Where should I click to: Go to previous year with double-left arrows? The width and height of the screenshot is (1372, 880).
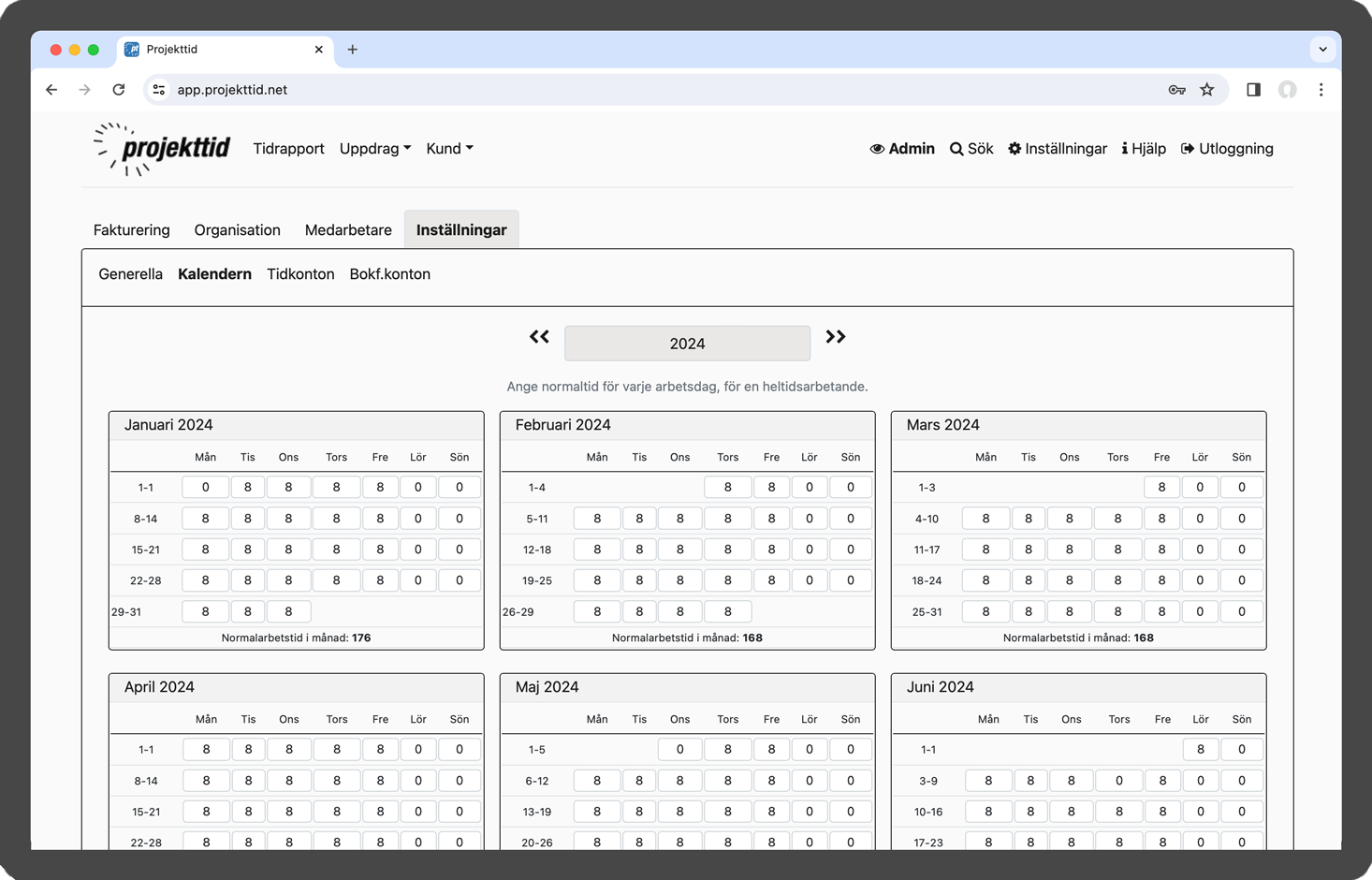coord(539,337)
